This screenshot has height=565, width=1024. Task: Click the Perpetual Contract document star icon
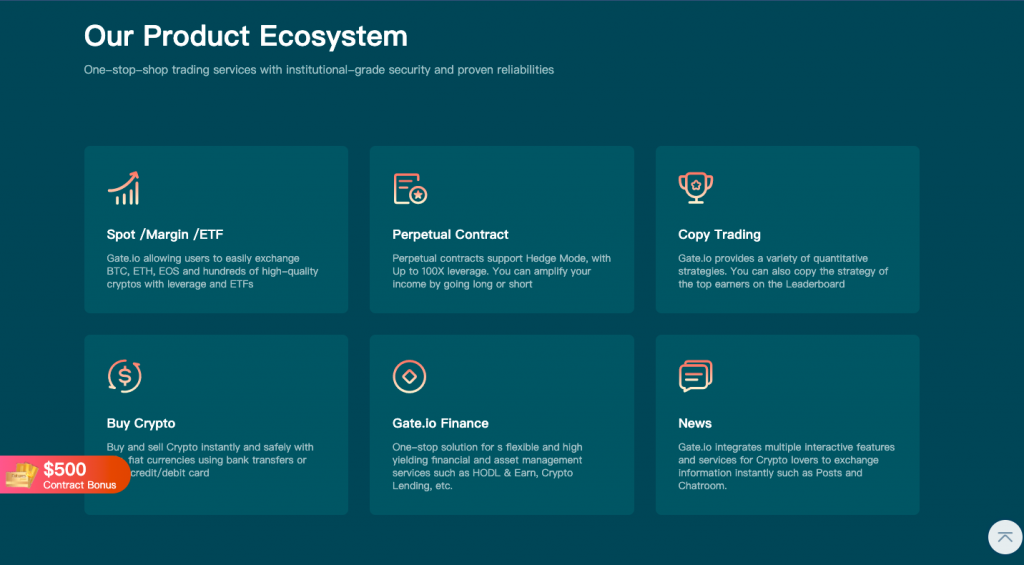[410, 189]
